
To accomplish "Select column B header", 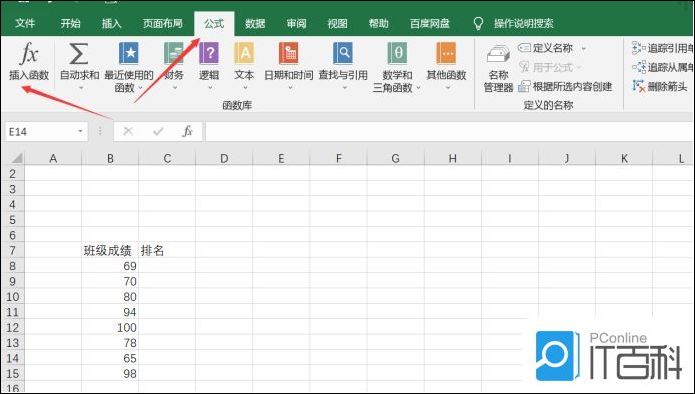I will pos(110,158).
